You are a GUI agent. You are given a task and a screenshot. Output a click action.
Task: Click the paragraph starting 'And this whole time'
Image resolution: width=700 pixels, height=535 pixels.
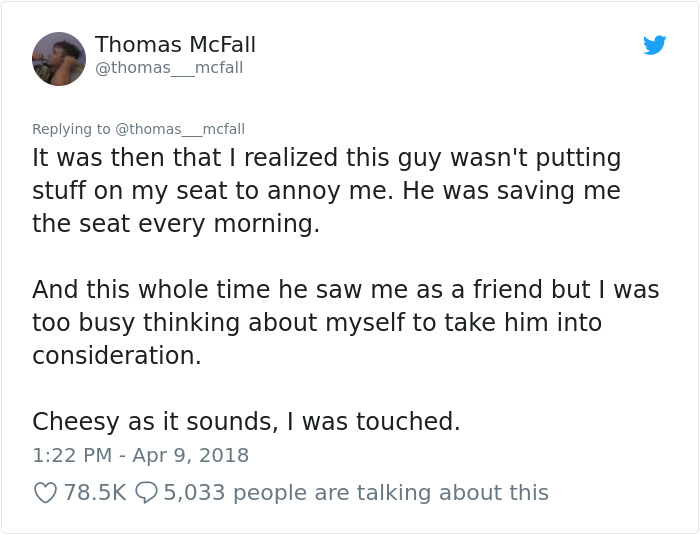[x=345, y=322]
